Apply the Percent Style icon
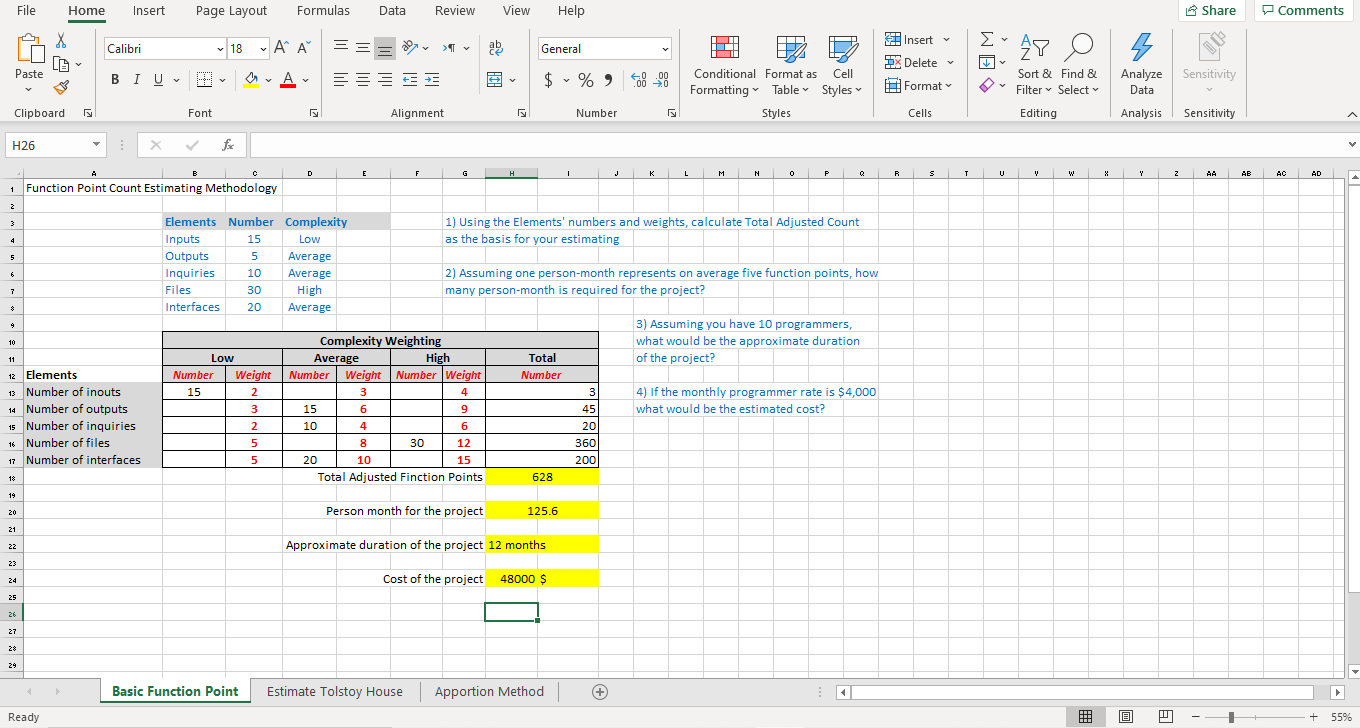The image size is (1360, 728). tap(585, 78)
